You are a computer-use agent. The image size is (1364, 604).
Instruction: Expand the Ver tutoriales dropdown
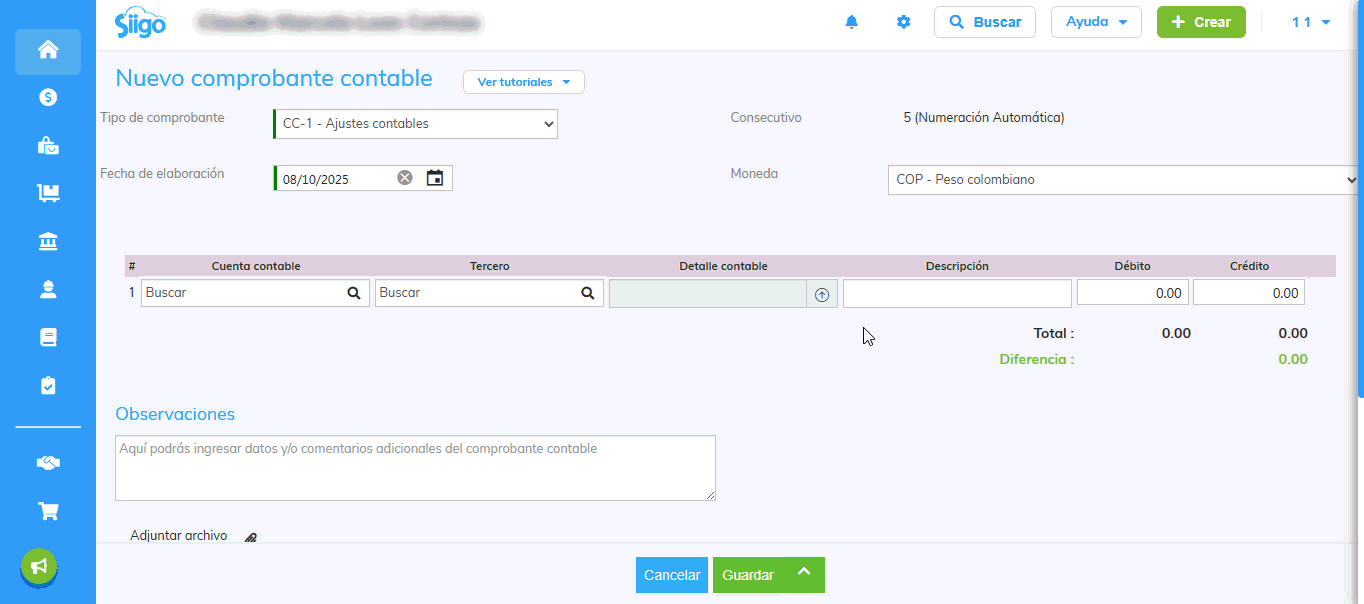(x=523, y=82)
